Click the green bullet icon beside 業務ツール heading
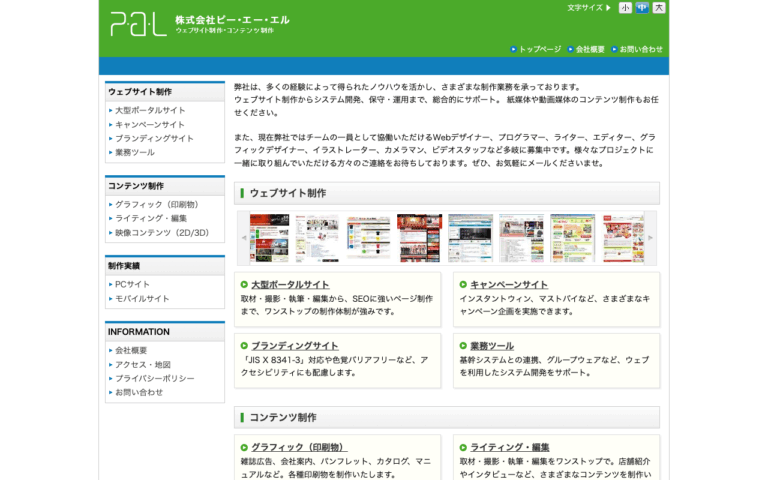Viewport: 768px width, 480px height. tap(463, 346)
